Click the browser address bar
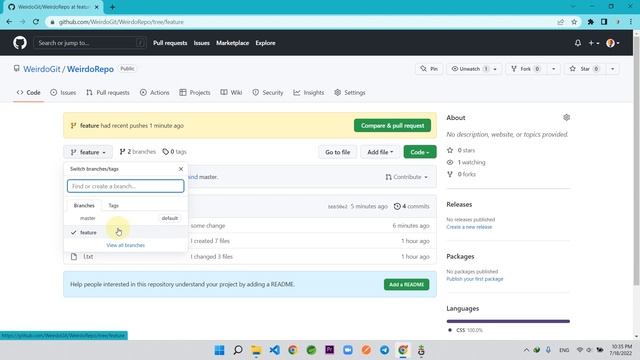 302,22
